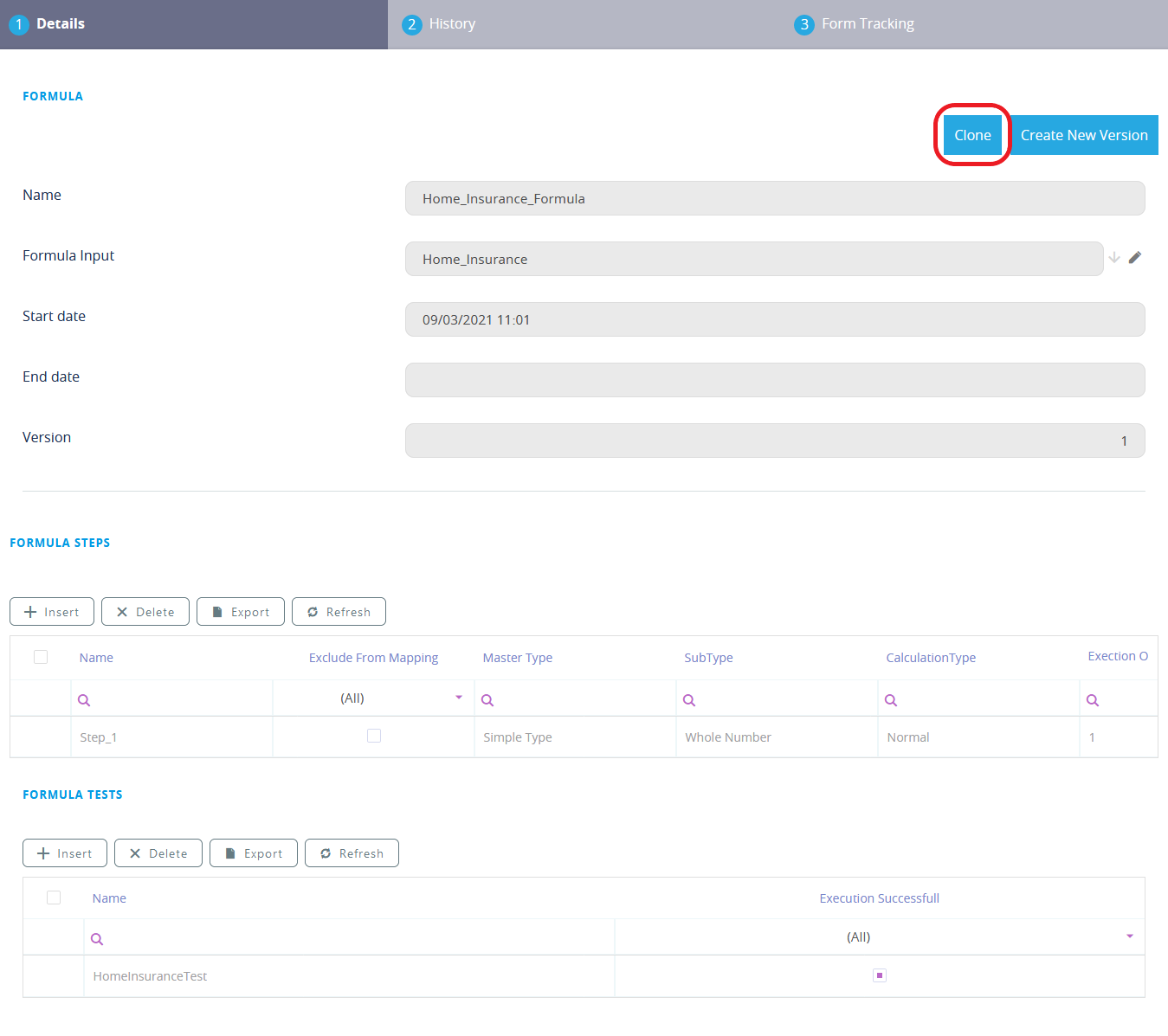Toggle select-all checkbox in Formula Tests header
Image resolution: width=1168 pixels, height=1036 pixels.
coord(54,898)
